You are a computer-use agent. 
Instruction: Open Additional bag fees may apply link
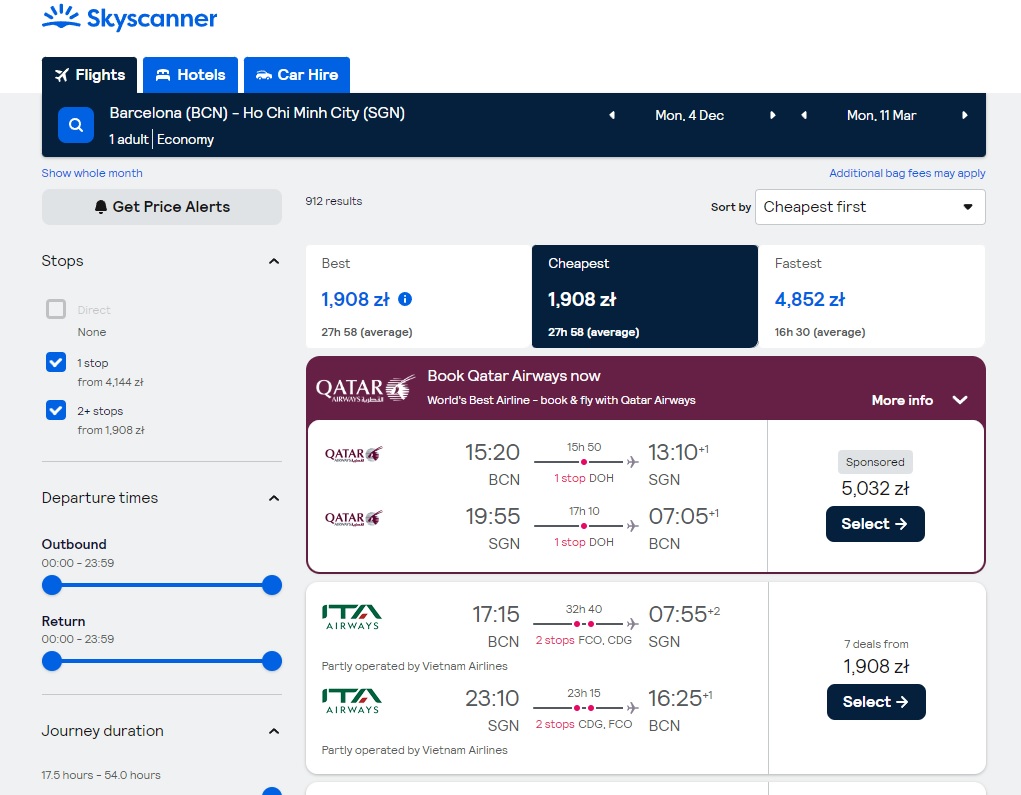(907, 173)
